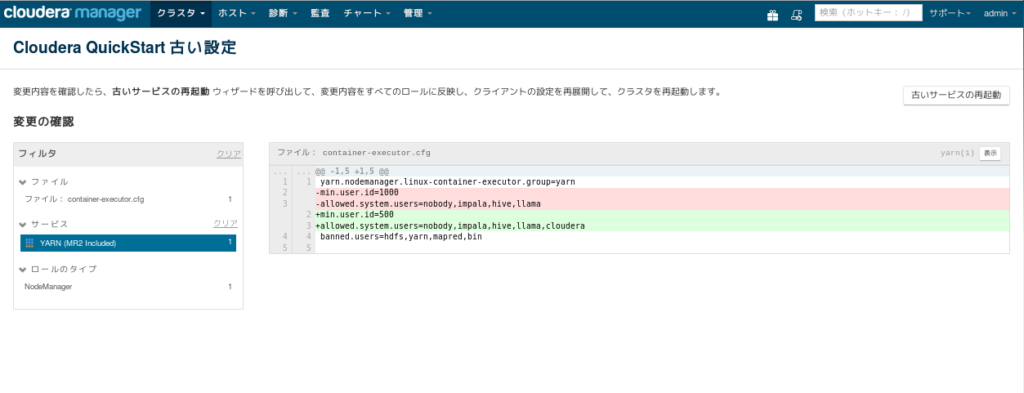
Task: Click the search box in header
Action: pyautogui.click(x=868, y=13)
